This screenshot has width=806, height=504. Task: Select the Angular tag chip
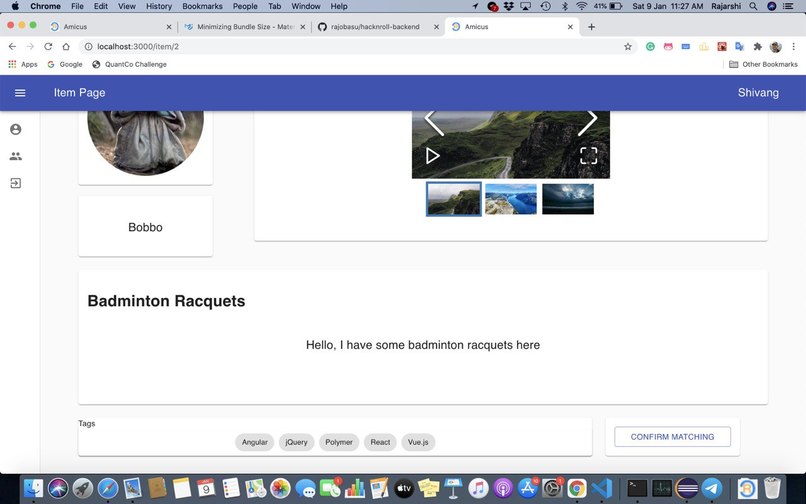click(254, 442)
